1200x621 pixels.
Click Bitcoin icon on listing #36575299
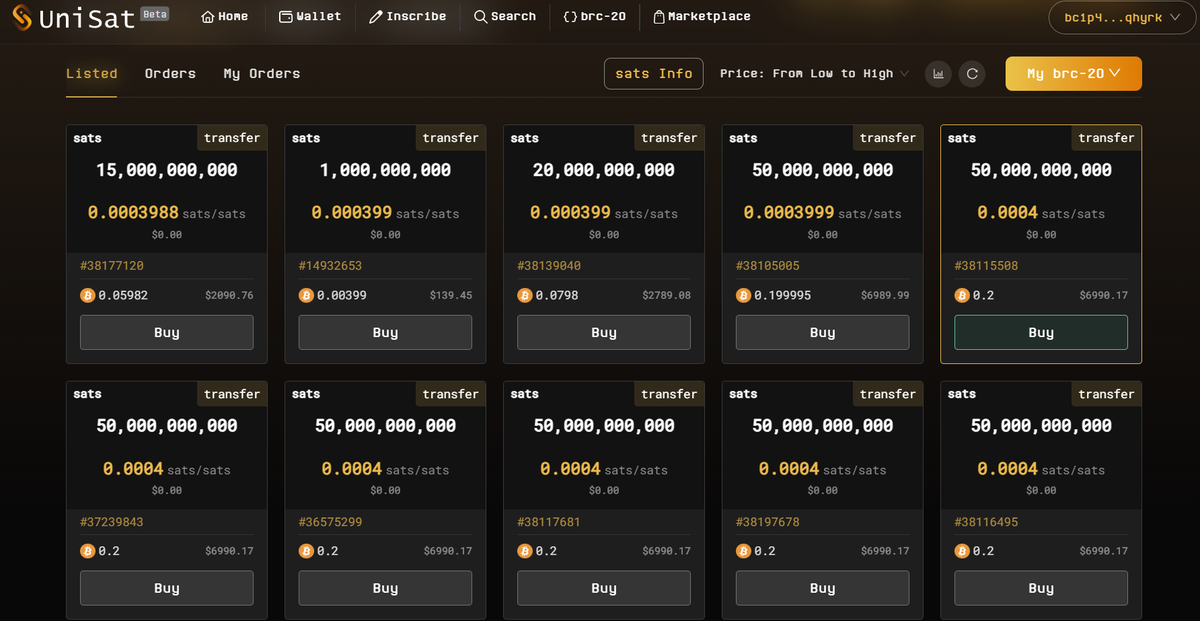(x=306, y=551)
